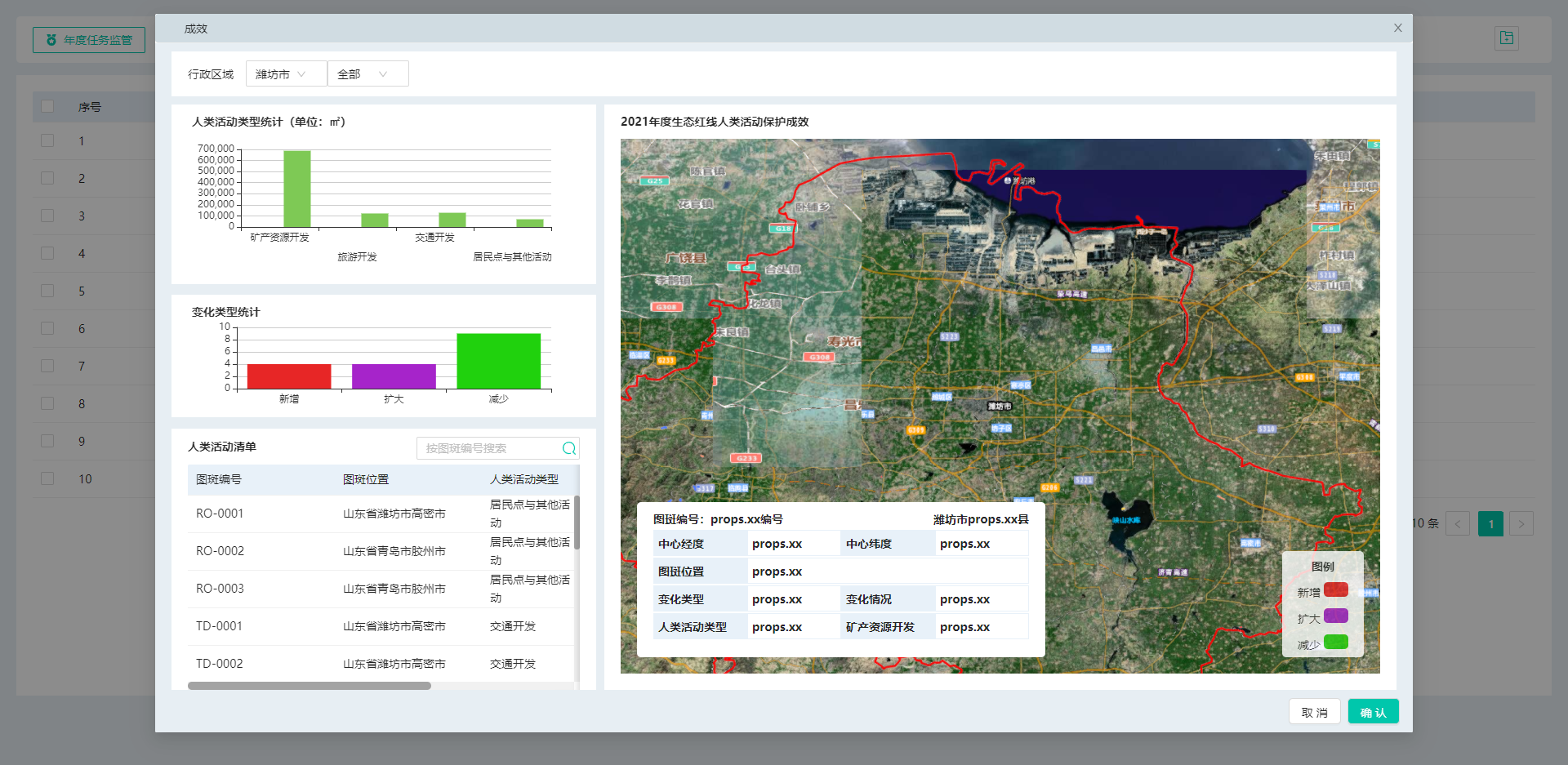1568x765 pixels.
Task: Select row RO-0003 in activity list
Action: pos(381,589)
